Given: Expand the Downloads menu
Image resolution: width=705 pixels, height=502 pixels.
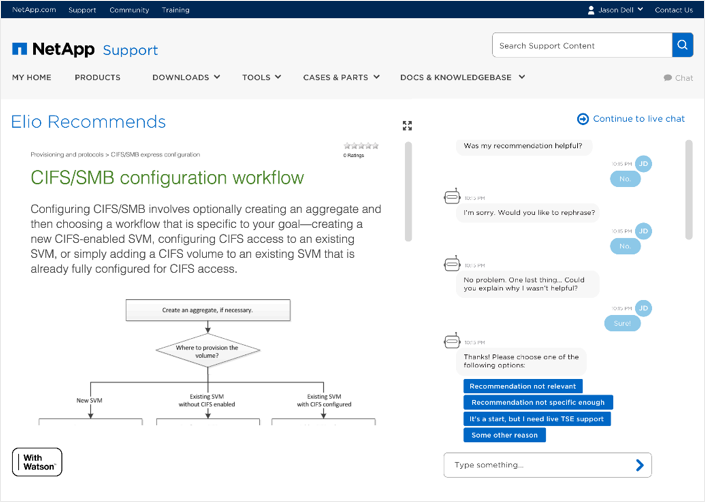Looking at the screenshot, I should point(186,77).
